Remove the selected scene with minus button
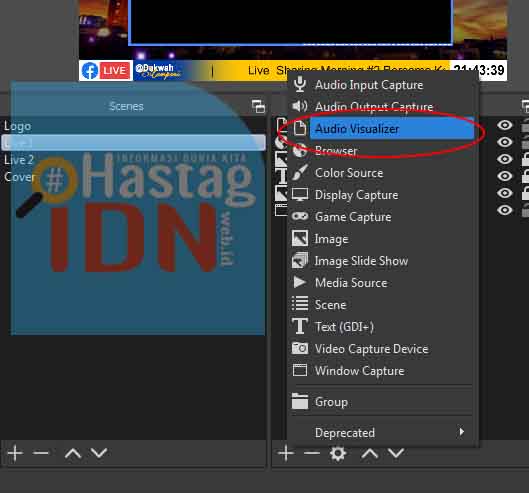 click(41, 453)
